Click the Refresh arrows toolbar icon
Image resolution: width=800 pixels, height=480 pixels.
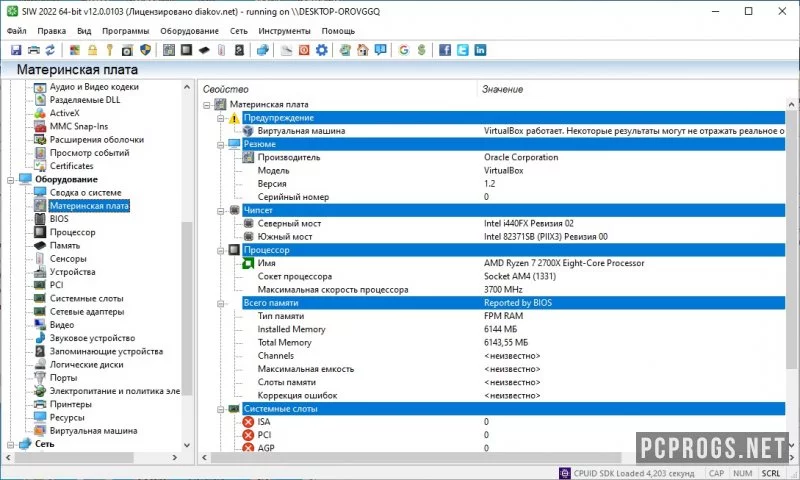coord(50,50)
